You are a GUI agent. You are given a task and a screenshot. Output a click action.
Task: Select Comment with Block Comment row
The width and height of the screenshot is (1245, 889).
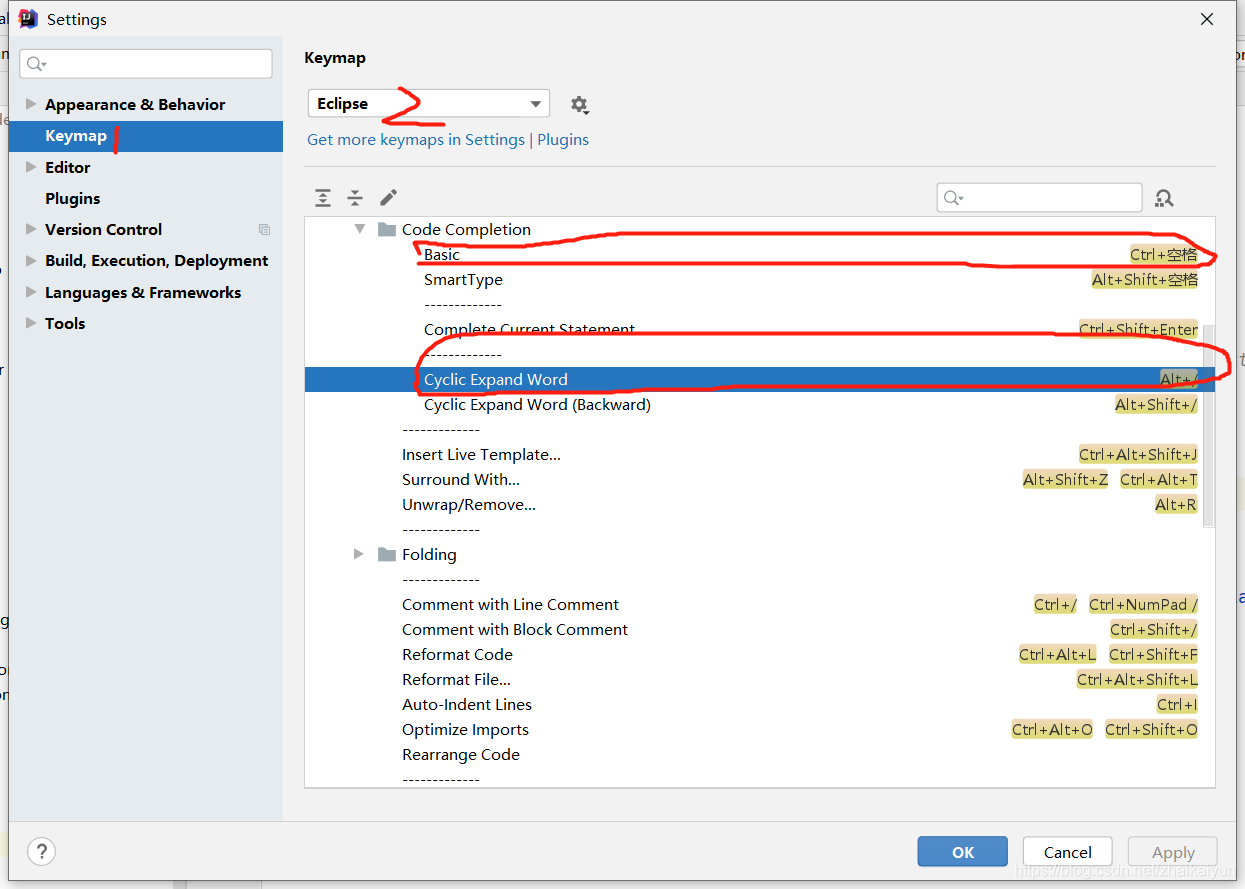(x=760, y=630)
